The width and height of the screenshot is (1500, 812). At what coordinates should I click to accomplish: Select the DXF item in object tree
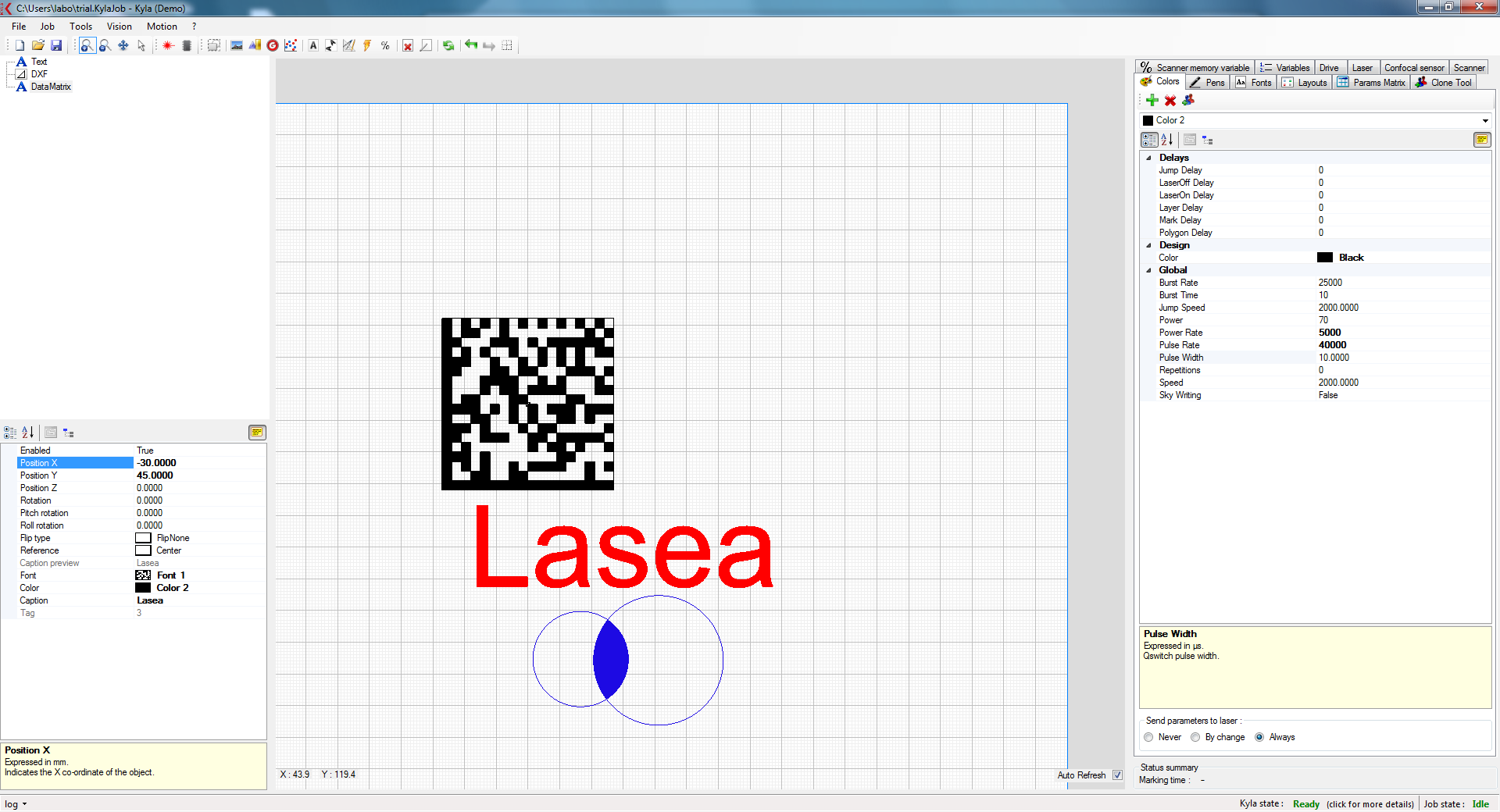coord(39,74)
